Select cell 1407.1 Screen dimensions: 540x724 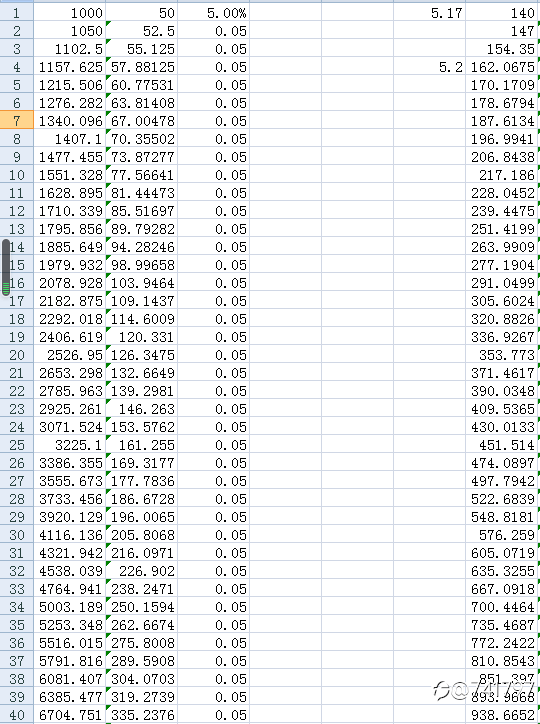(70, 139)
